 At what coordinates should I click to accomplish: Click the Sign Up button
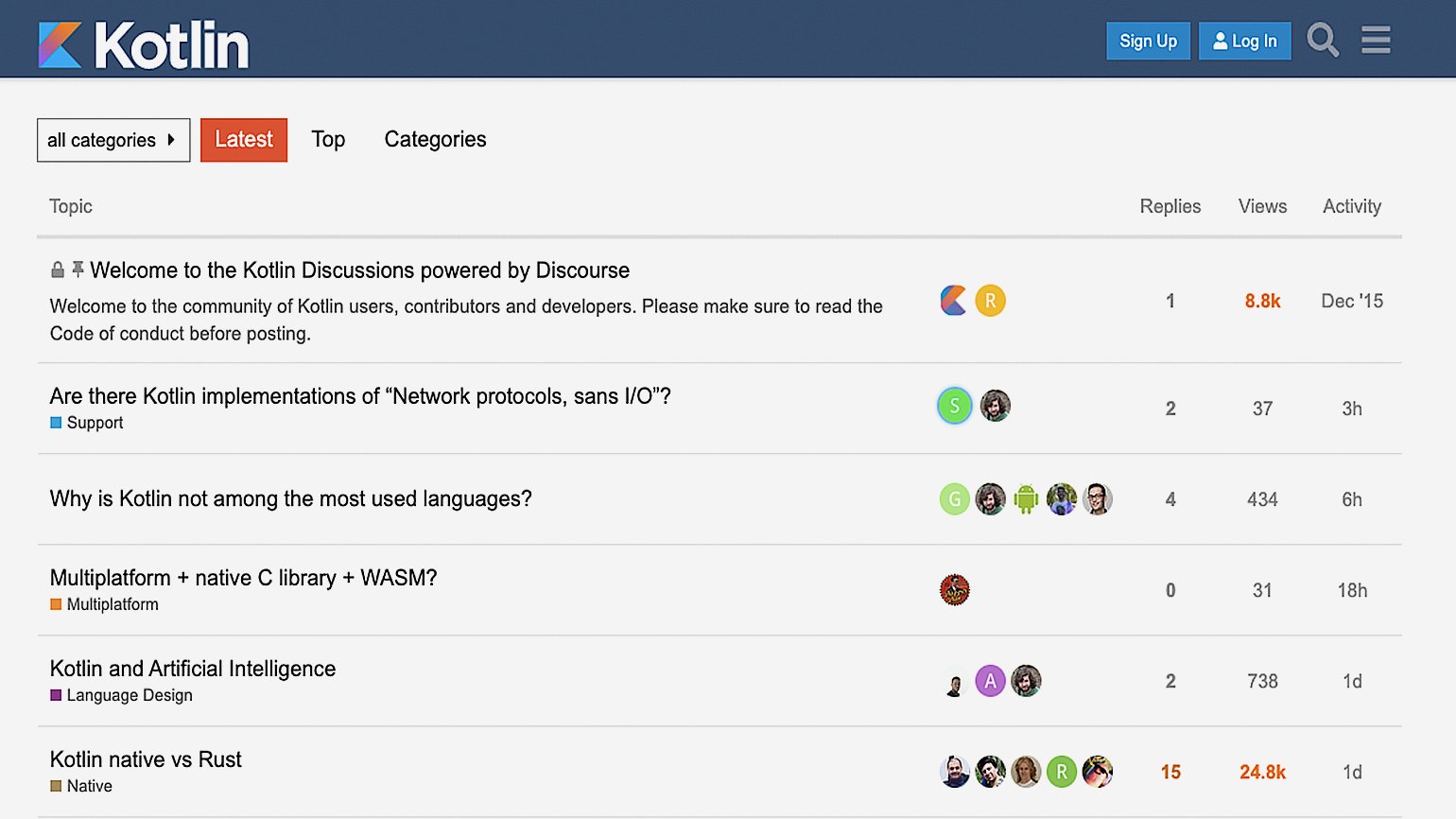coord(1148,41)
